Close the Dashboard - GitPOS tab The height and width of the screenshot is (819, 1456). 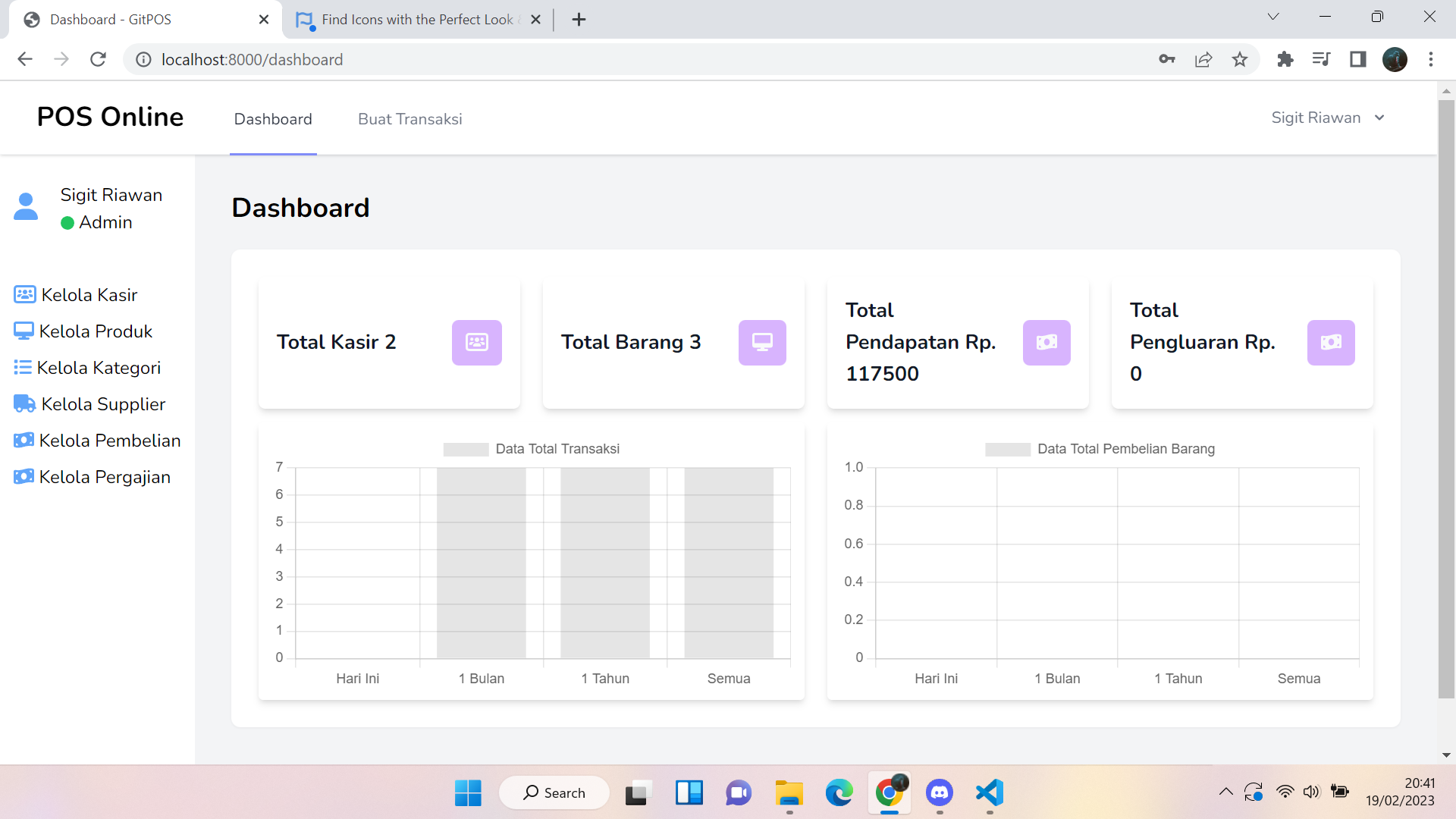[264, 20]
